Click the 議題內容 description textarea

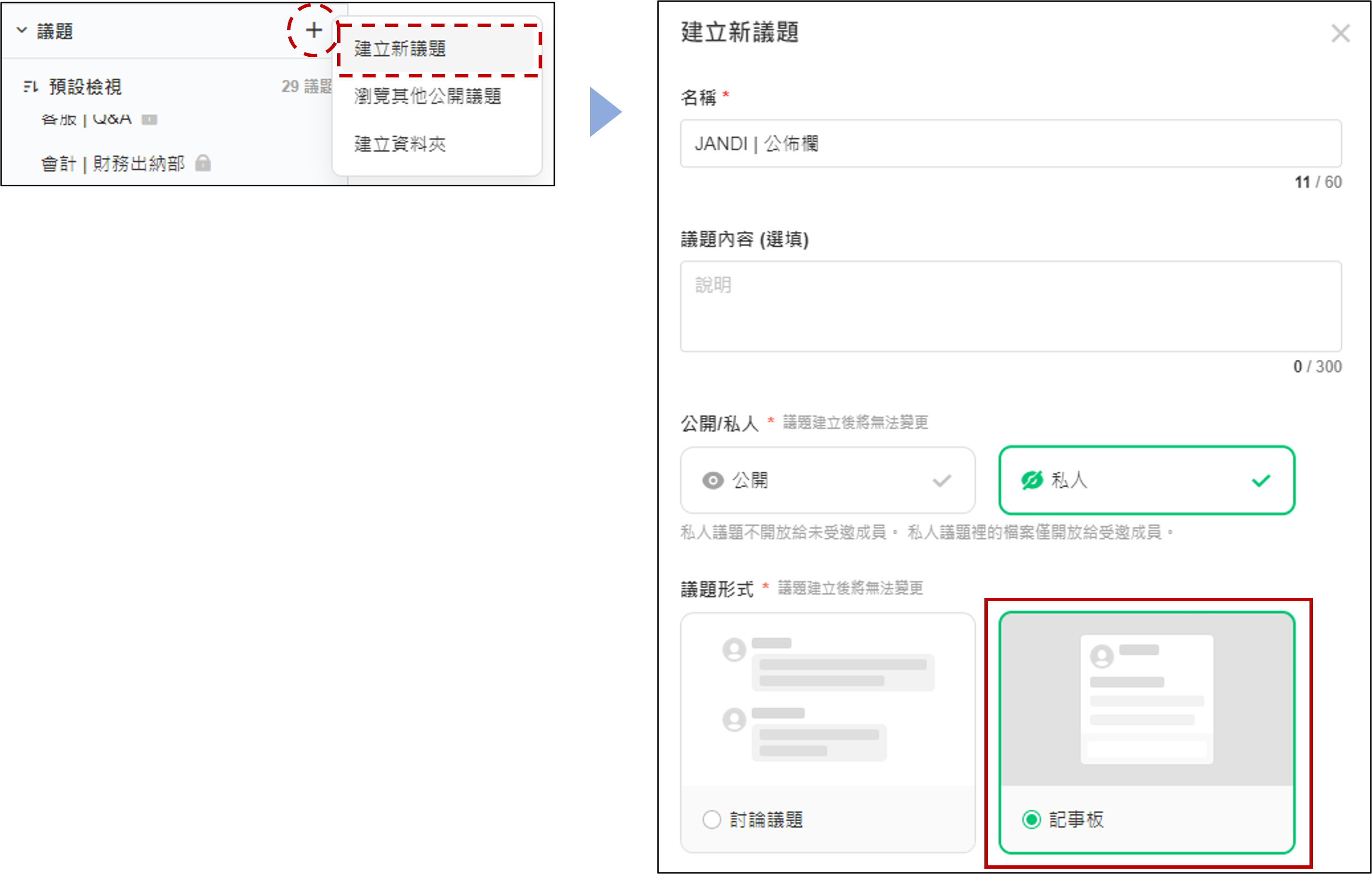tap(1010, 306)
